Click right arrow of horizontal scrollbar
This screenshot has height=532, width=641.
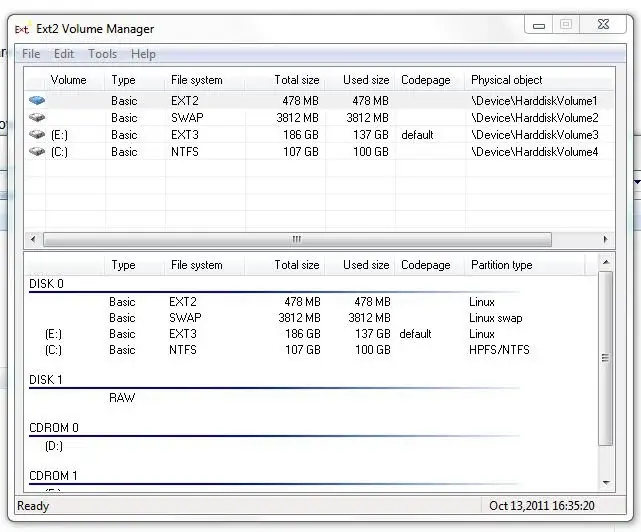pyautogui.click(x=605, y=239)
